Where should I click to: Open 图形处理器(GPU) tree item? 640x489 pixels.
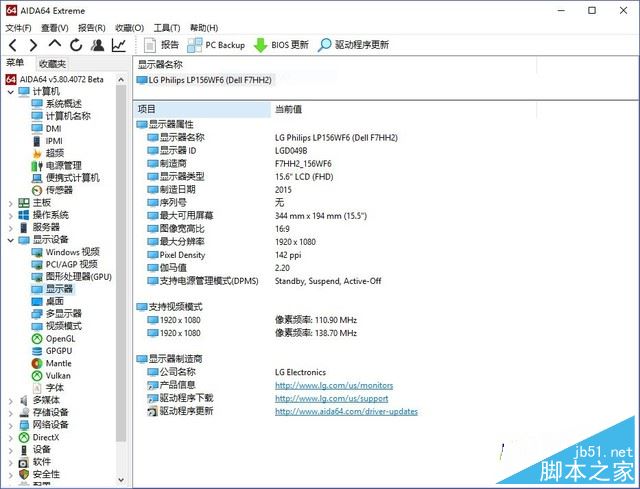(x=72, y=277)
